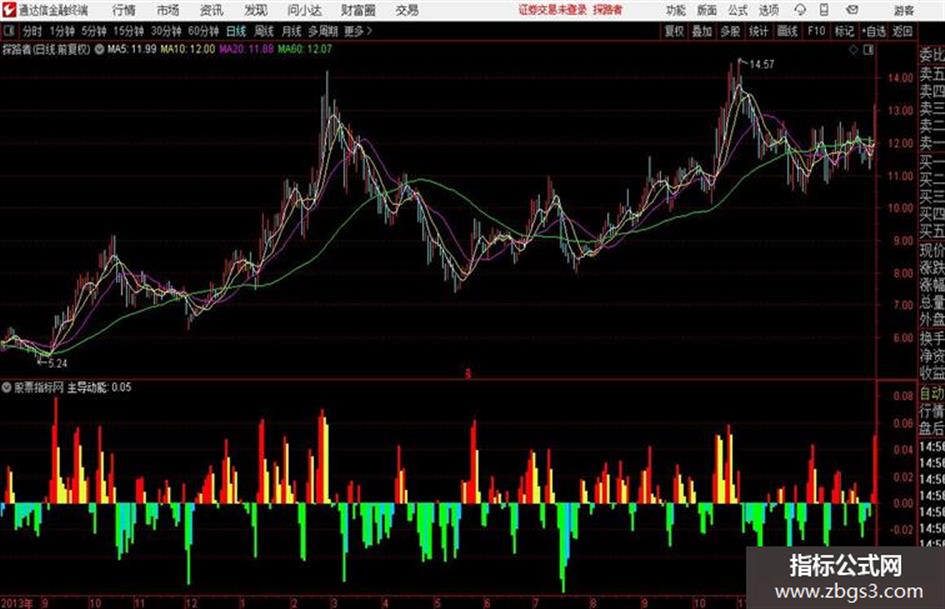Expand the main chart indicator settings arrow
The image size is (945, 609).
coord(99,49)
